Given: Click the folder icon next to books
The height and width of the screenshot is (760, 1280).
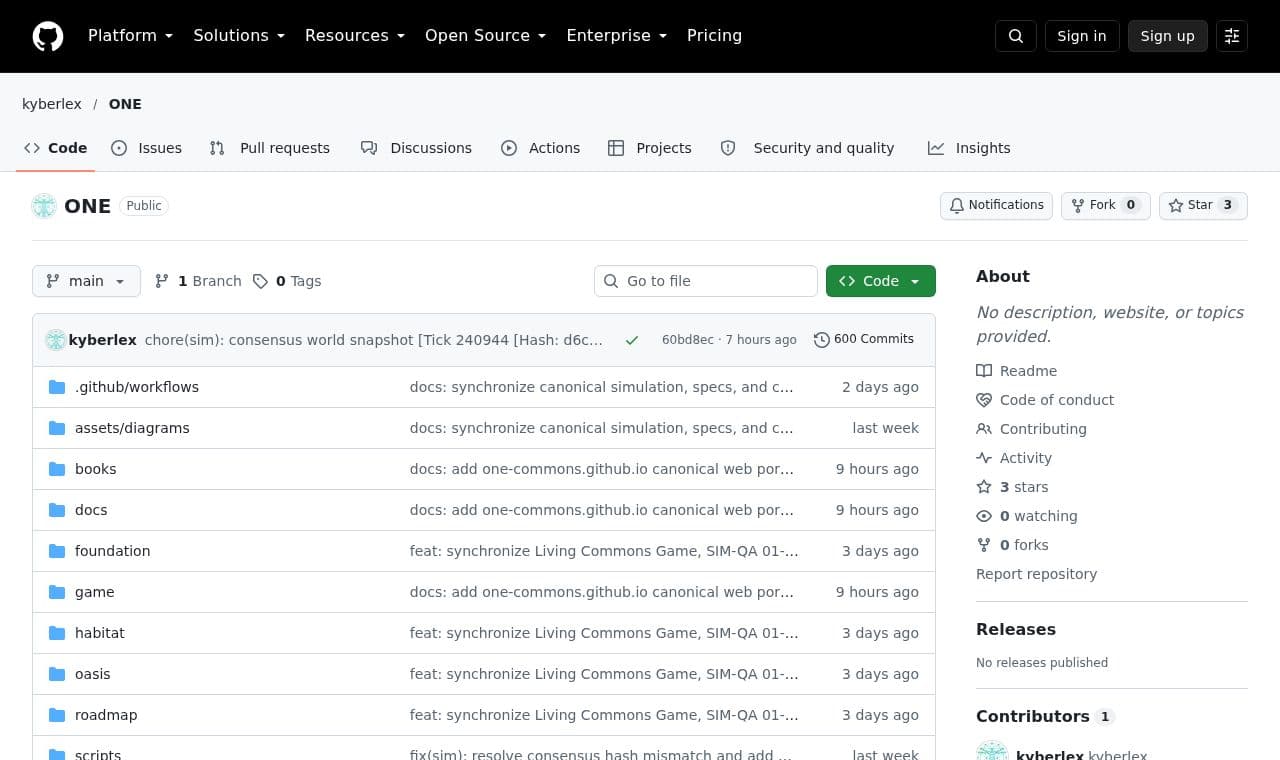Looking at the screenshot, I should tap(57, 469).
